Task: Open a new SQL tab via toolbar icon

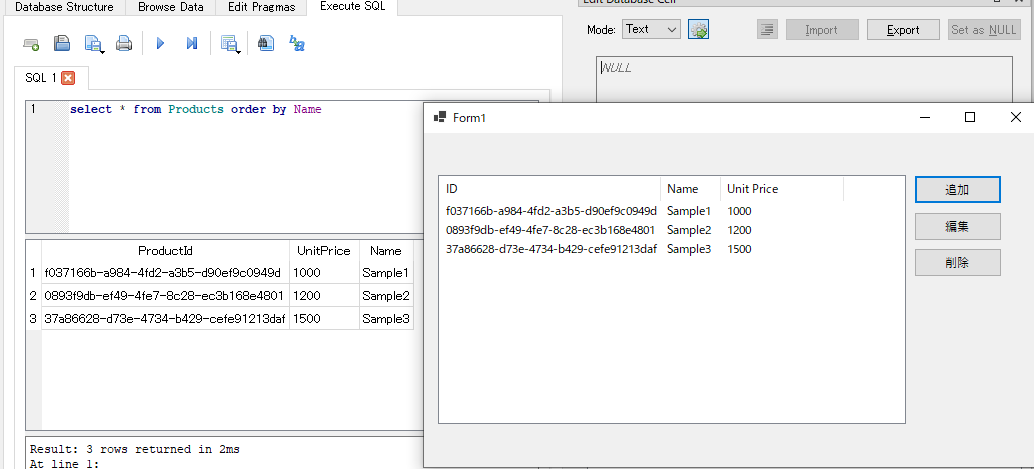Action: tap(31, 44)
